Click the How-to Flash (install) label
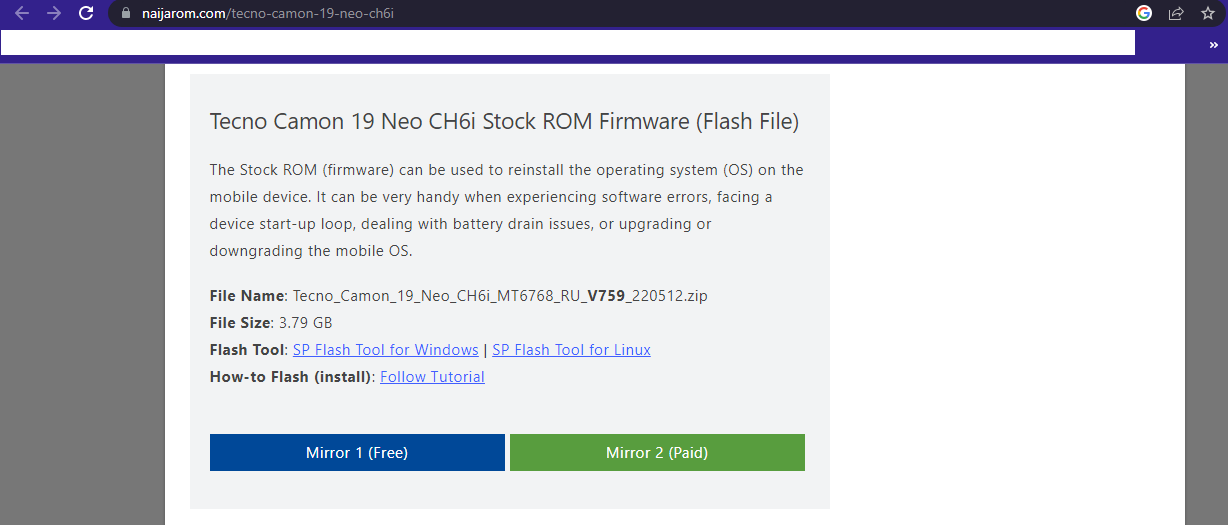The image size is (1228, 525). 292,377
